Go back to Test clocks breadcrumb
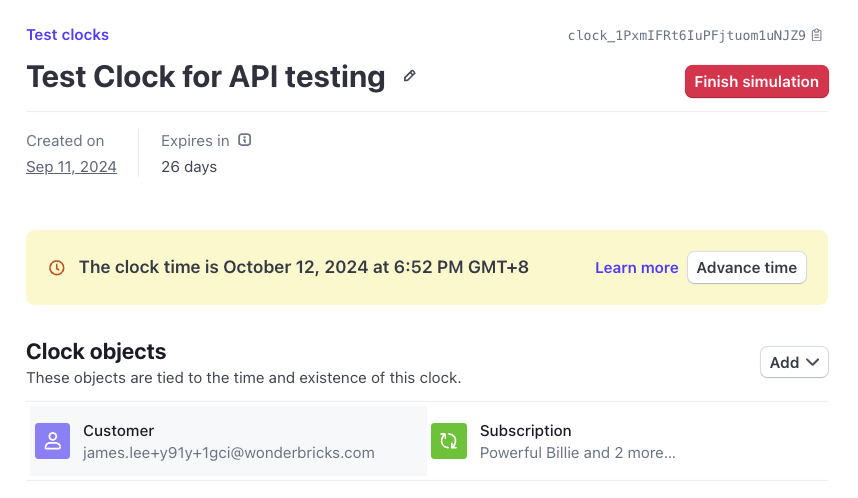Image resolution: width=858 pixels, height=498 pixels. 68,35
